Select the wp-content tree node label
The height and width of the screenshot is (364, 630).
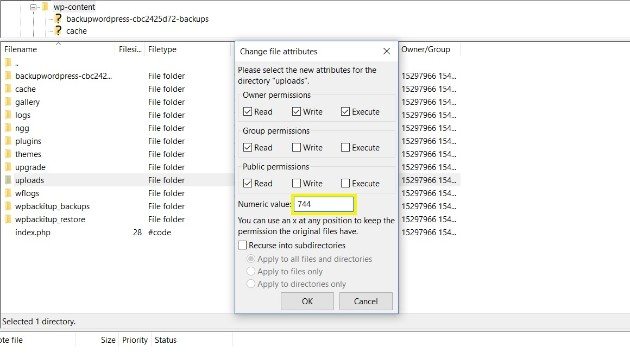(x=74, y=7)
